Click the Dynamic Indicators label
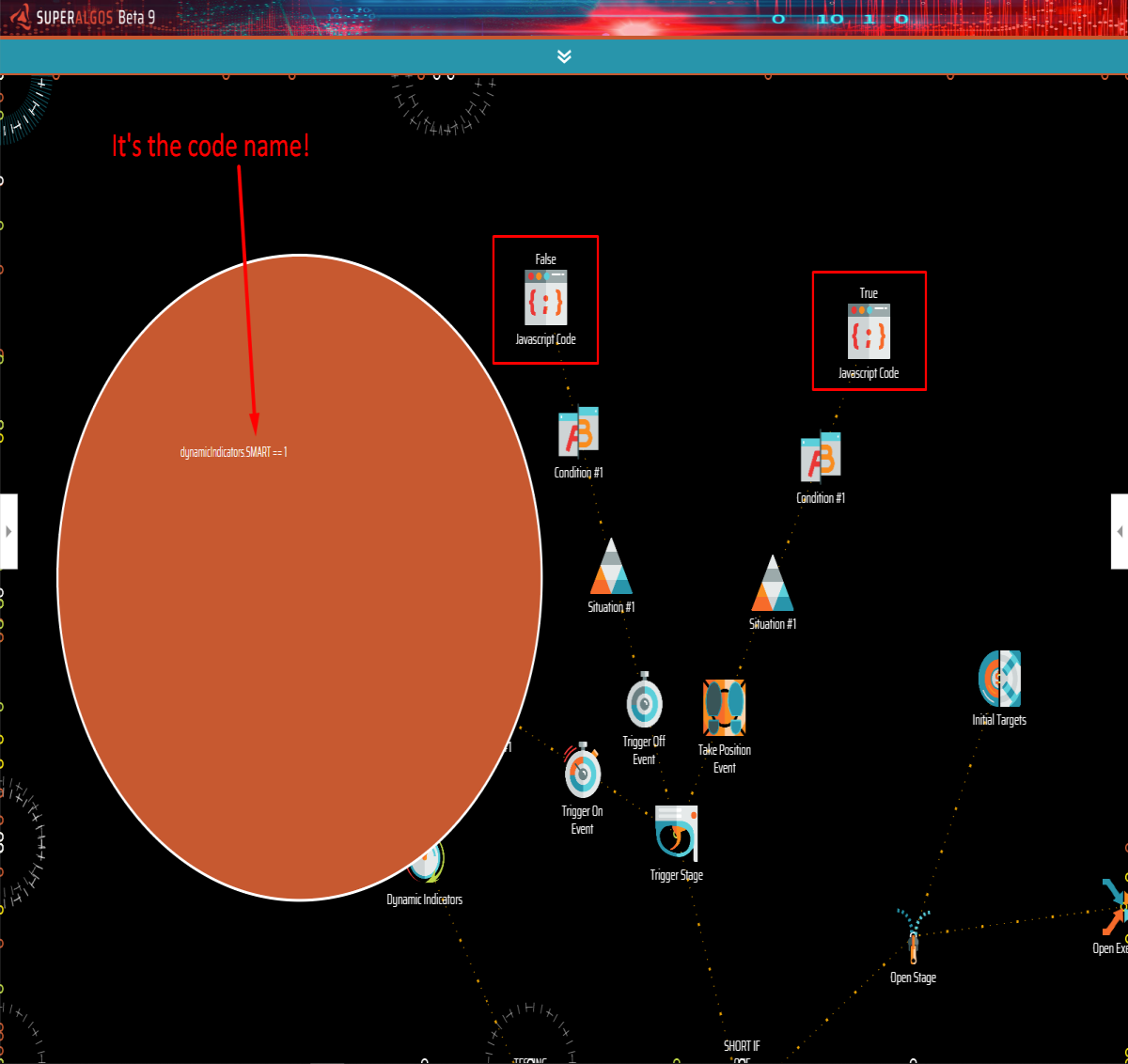The image size is (1128, 1064). (x=425, y=900)
